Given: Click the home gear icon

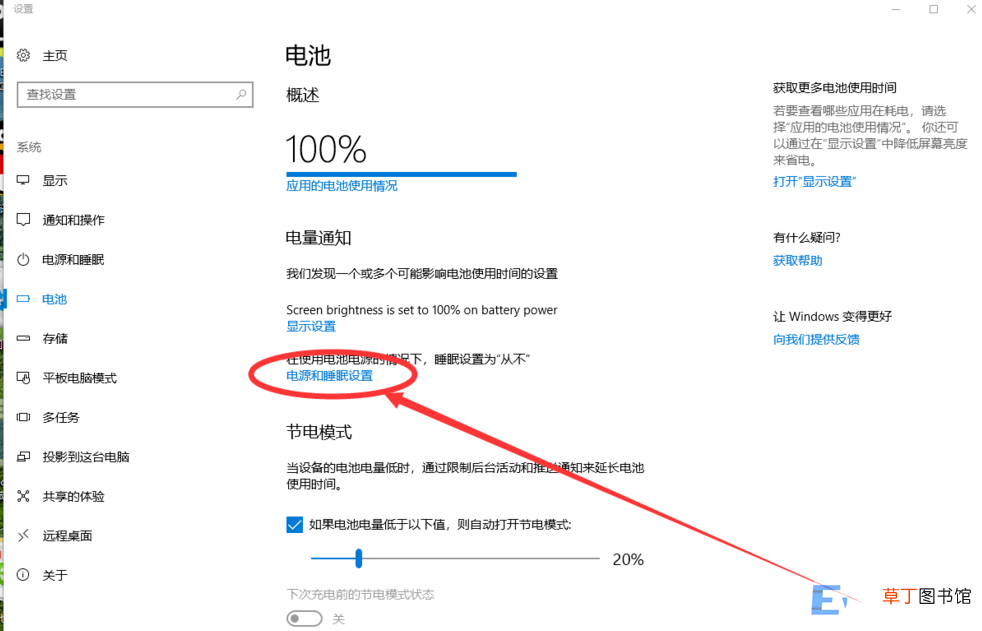Looking at the screenshot, I should [23, 55].
